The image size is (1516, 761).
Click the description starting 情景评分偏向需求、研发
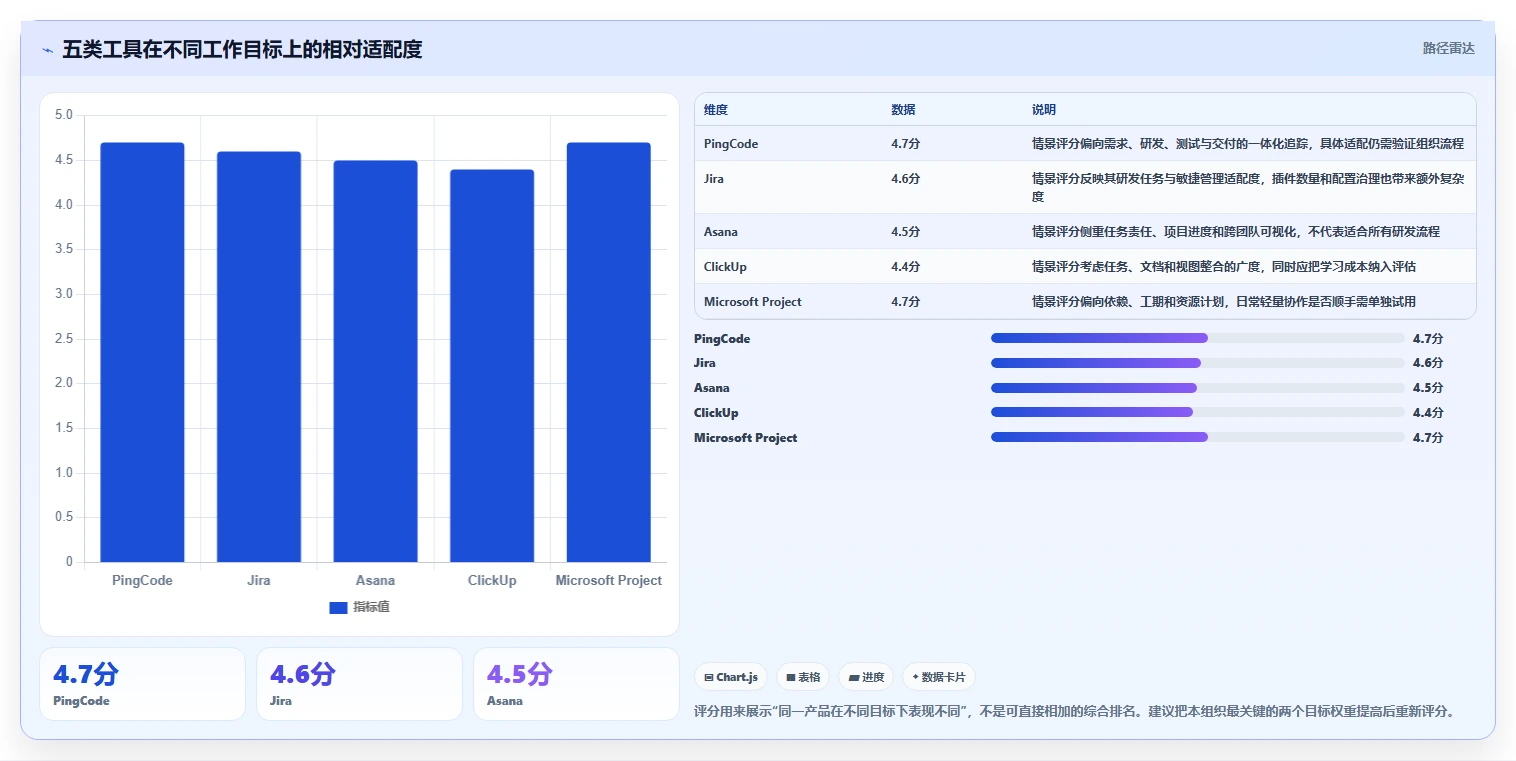[1248, 144]
